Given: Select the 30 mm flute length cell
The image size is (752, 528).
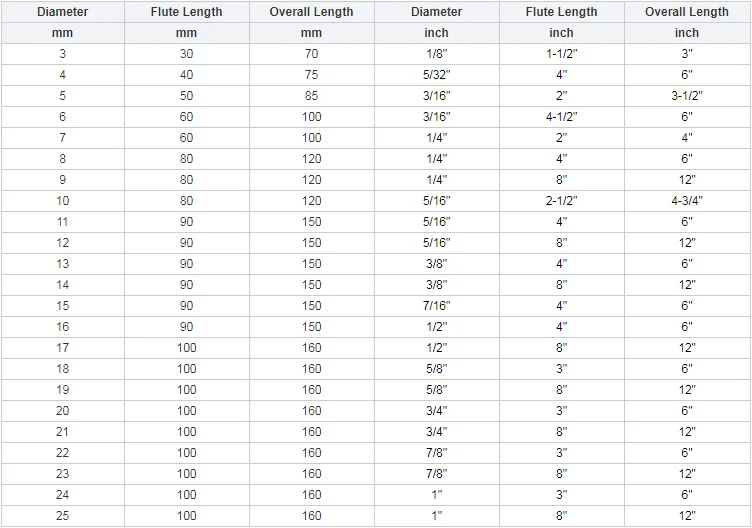Looking at the screenshot, I should [x=187, y=54].
